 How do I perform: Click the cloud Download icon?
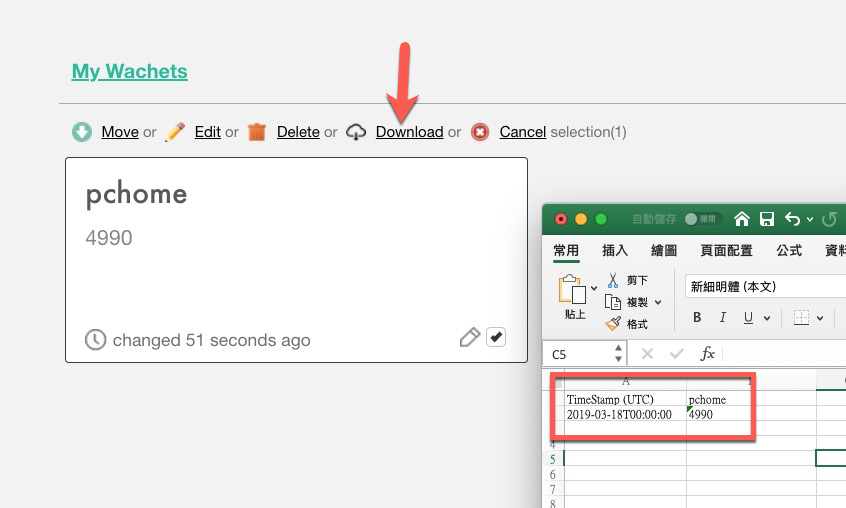(356, 132)
